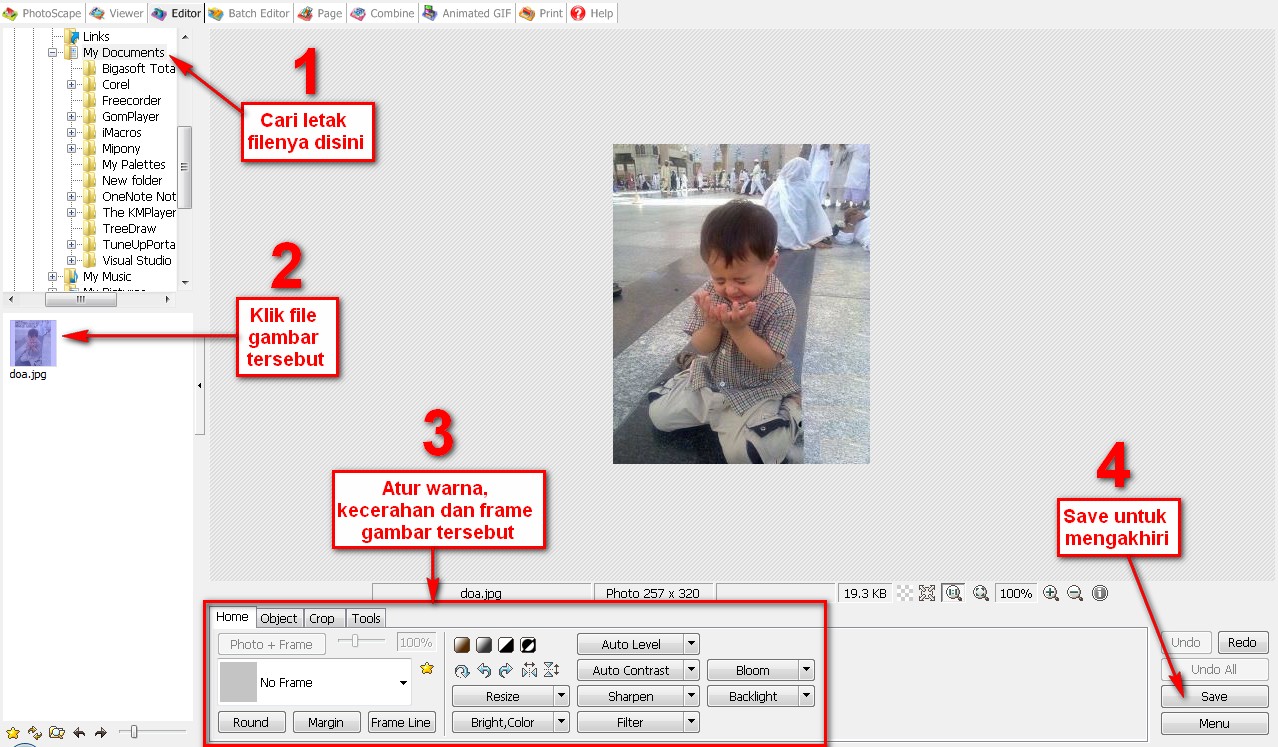Save the edited photo
1278x747 pixels.
tap(1213, 696)
